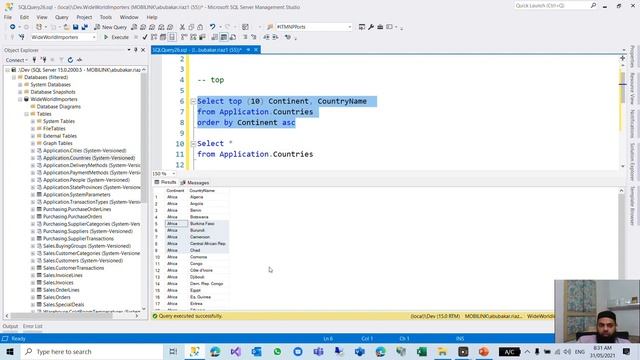Expand the Sales.Orders table node
This screenshot has width=640, height=360.
point(33,297)
